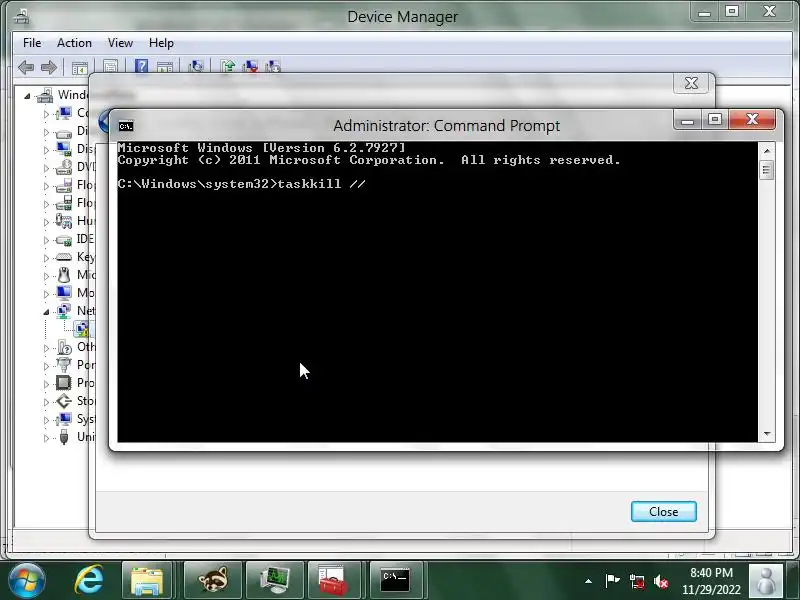The width and height of the screenshot is (800, 600).
Task: Click the muted volume speaker tray icon
Action: pyautogui.click(x=661, y=581)
